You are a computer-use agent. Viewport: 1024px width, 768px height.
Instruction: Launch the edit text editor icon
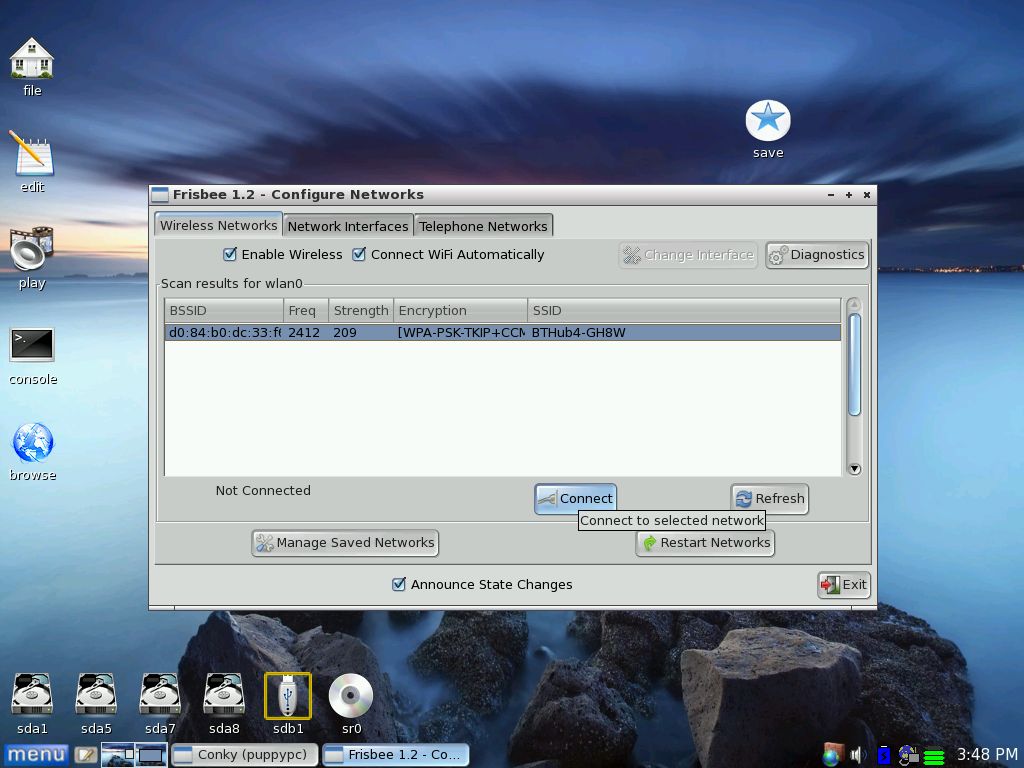click(x=32, y=155)
